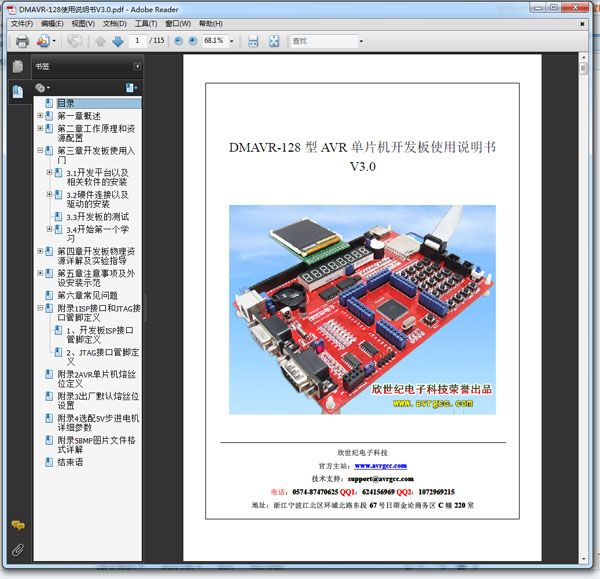
Task: Click the fit width scrolling icon
Action: 253,41
